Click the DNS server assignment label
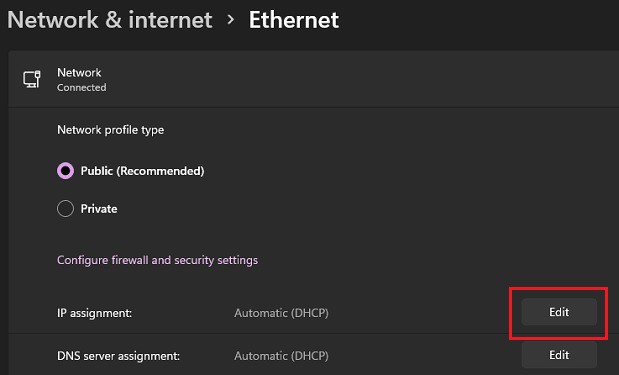 click(118, 356)
